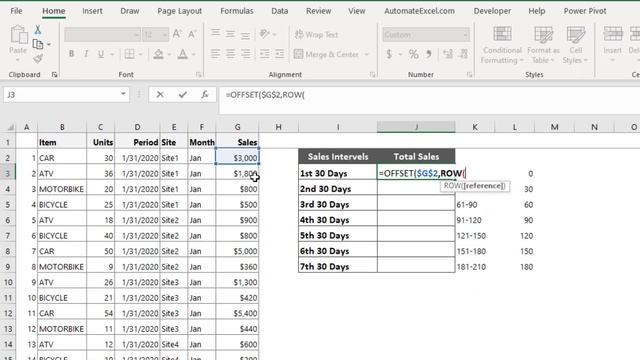Open the Power Pivot tab

(x=585, y=11)
